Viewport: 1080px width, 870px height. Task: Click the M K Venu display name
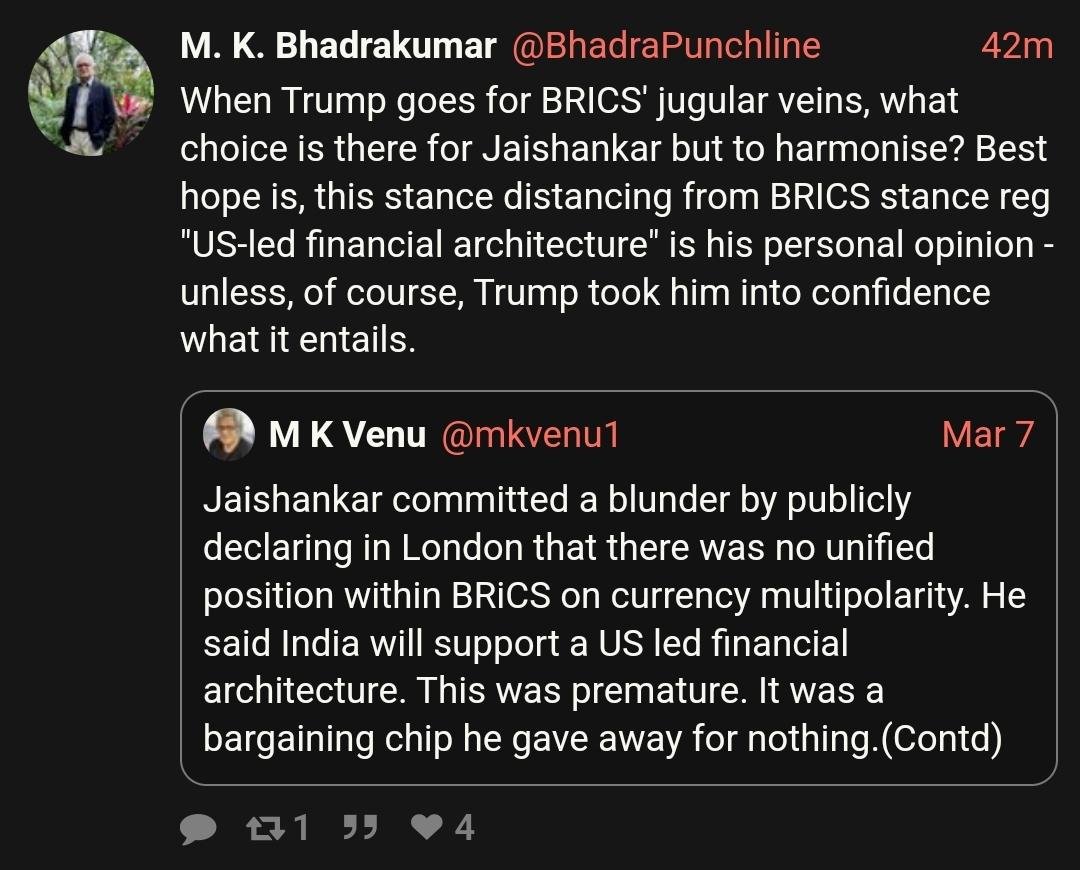point(347,435)
